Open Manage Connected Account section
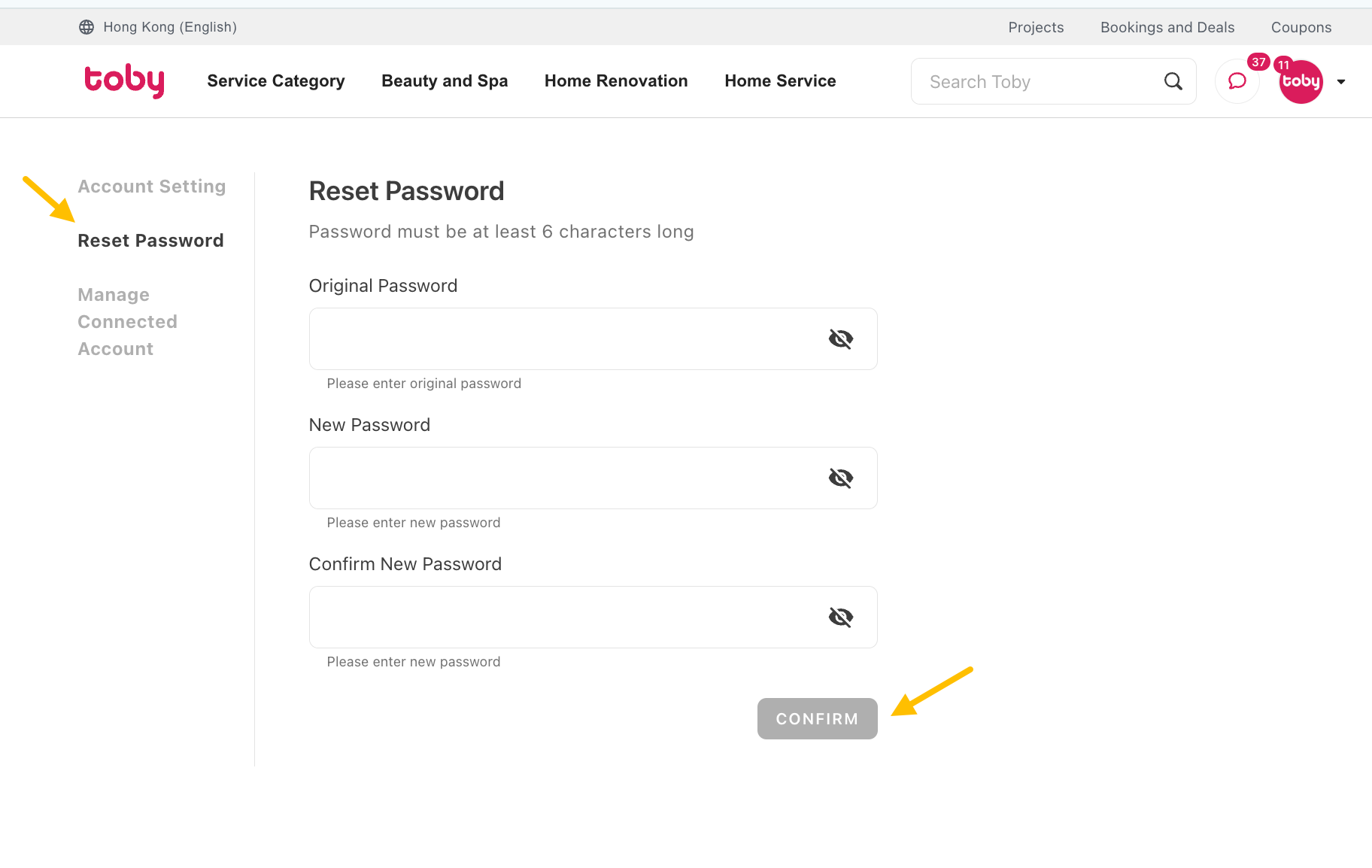1372x868 pixels. coord(128,322)
